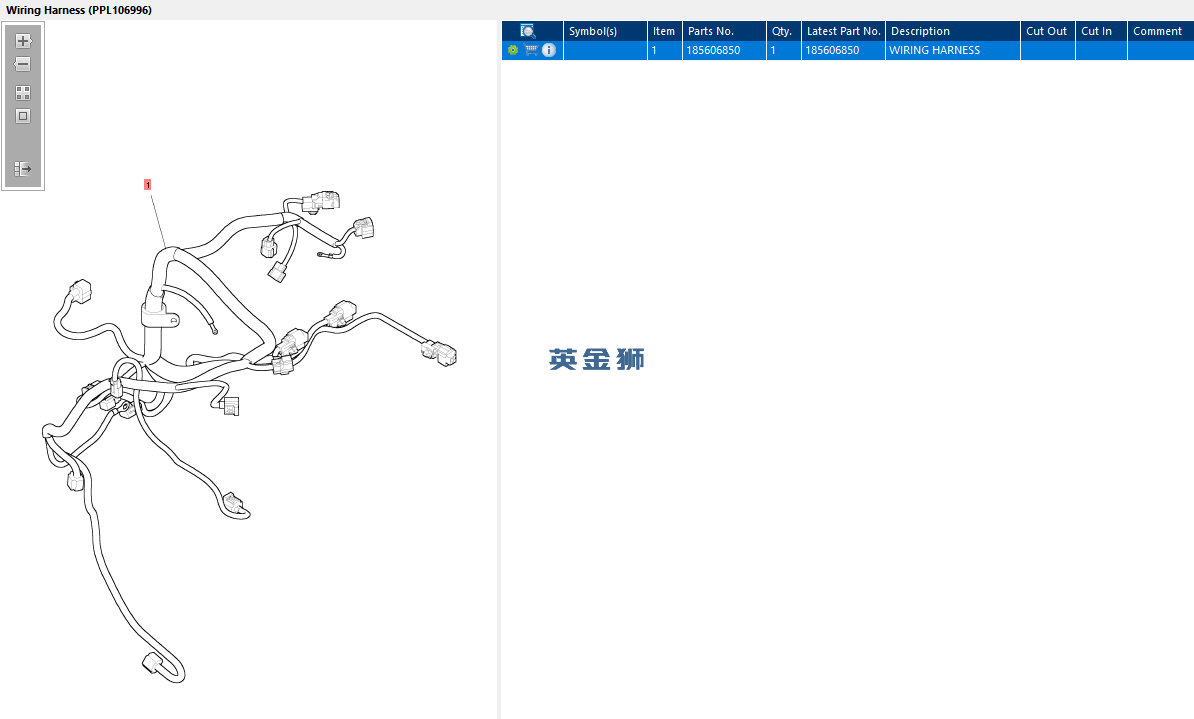Sort by the Symbol(s) column header
The image size is (1194, 719).
click(605, 30)
